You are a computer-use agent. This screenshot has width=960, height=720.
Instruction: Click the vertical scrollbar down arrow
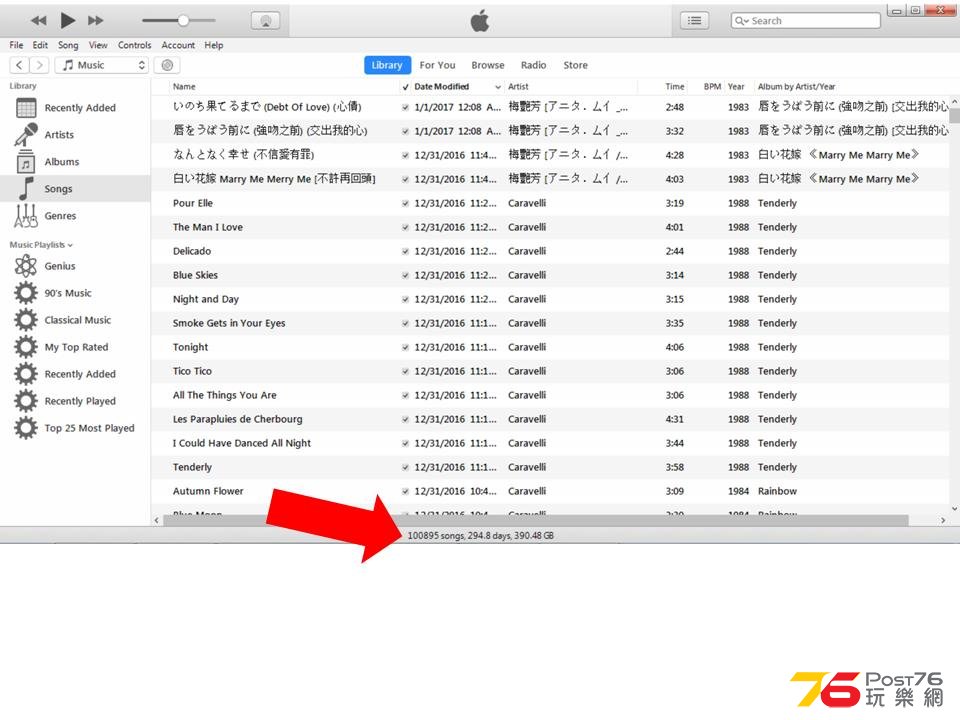(954, 508)
